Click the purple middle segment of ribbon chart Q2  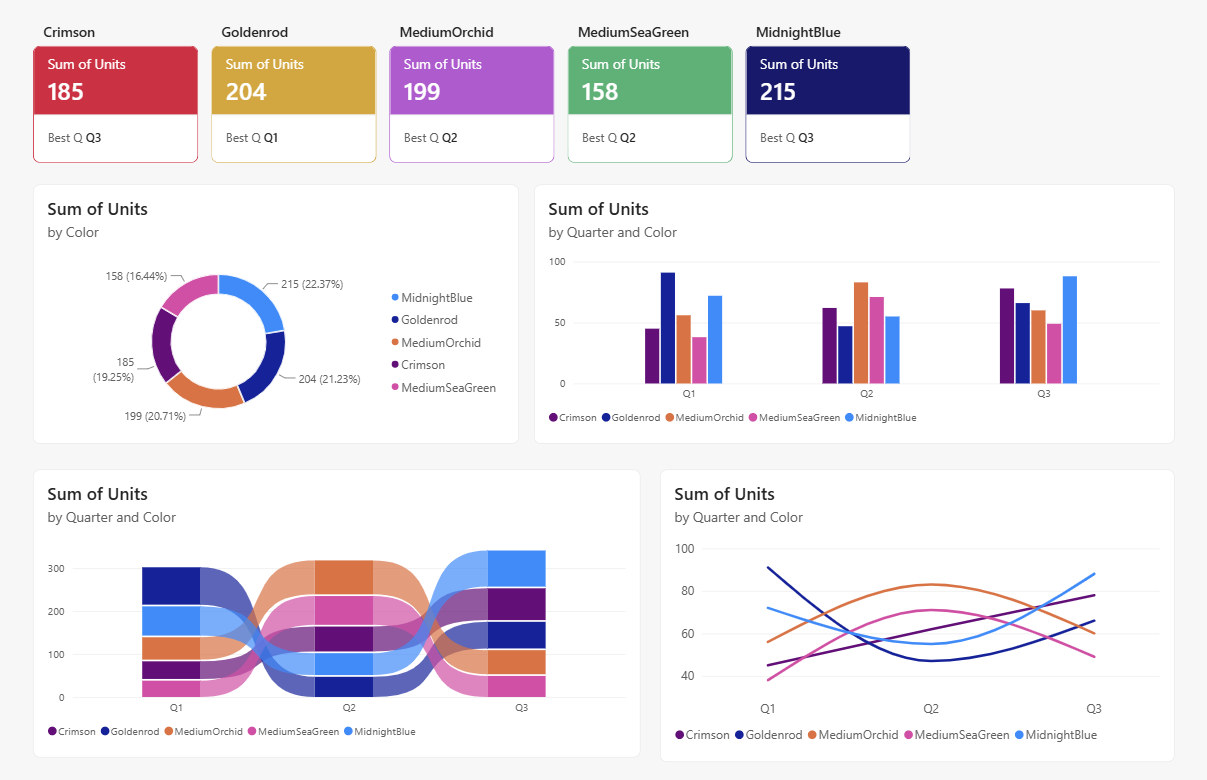pos(344,639)
